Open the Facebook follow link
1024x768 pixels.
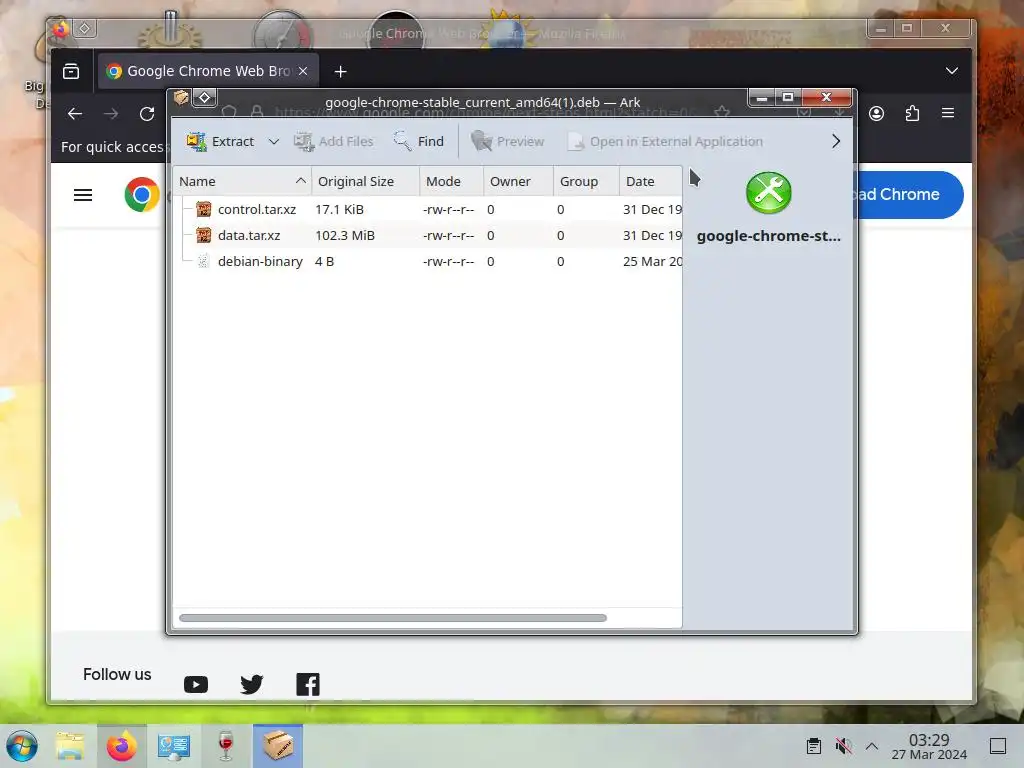pyautogui.click(x=308, y=684)
